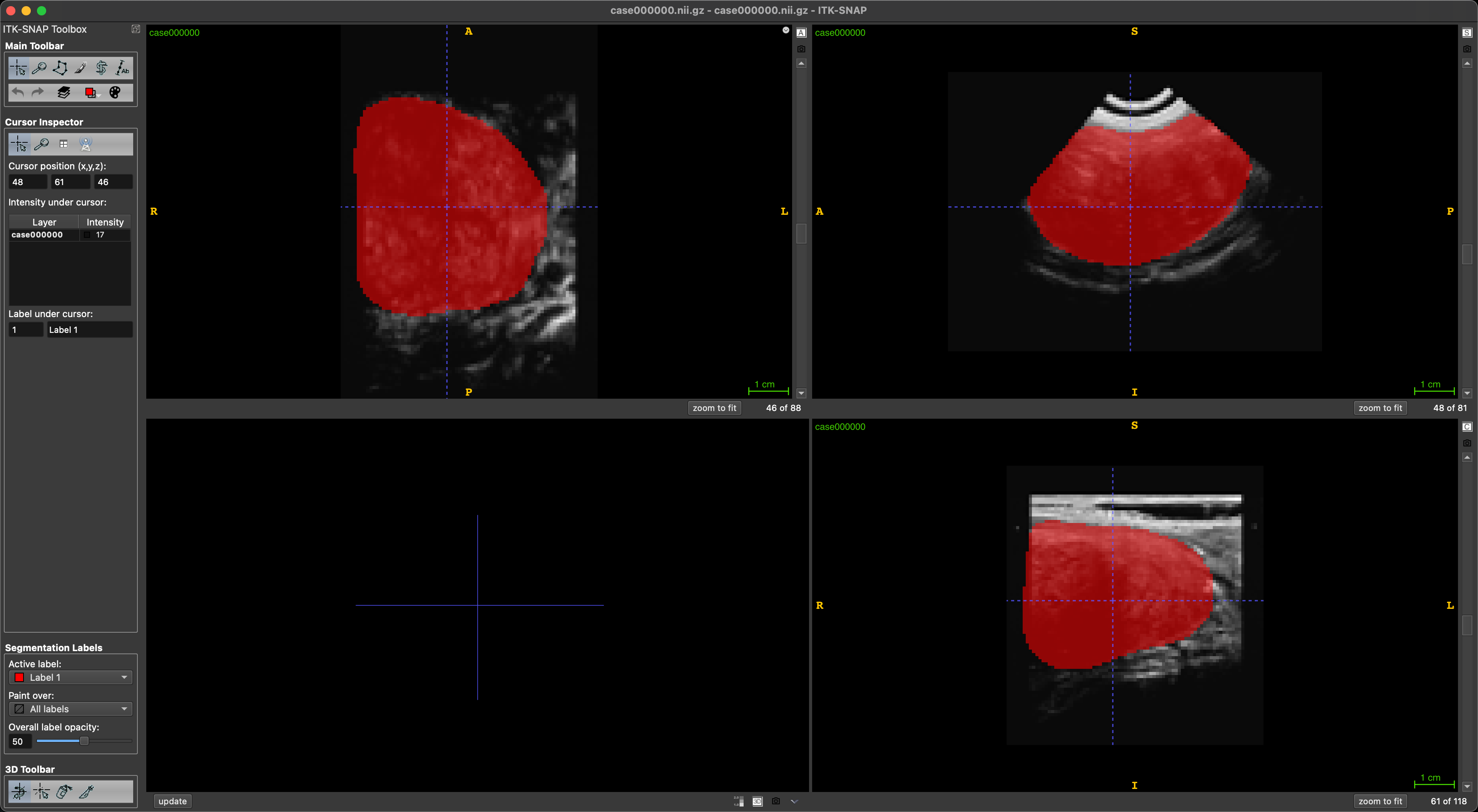1478x812 pixels.
Task: Open the color map palette icon
Action: [115, 92]
